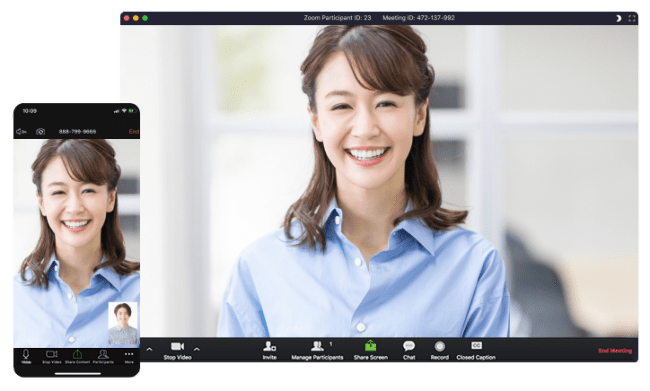Expand audio options chevron left of Stop Video
The width and height of the screenshot is (650, 391).
pyautogui.click(x=149, y=349)
